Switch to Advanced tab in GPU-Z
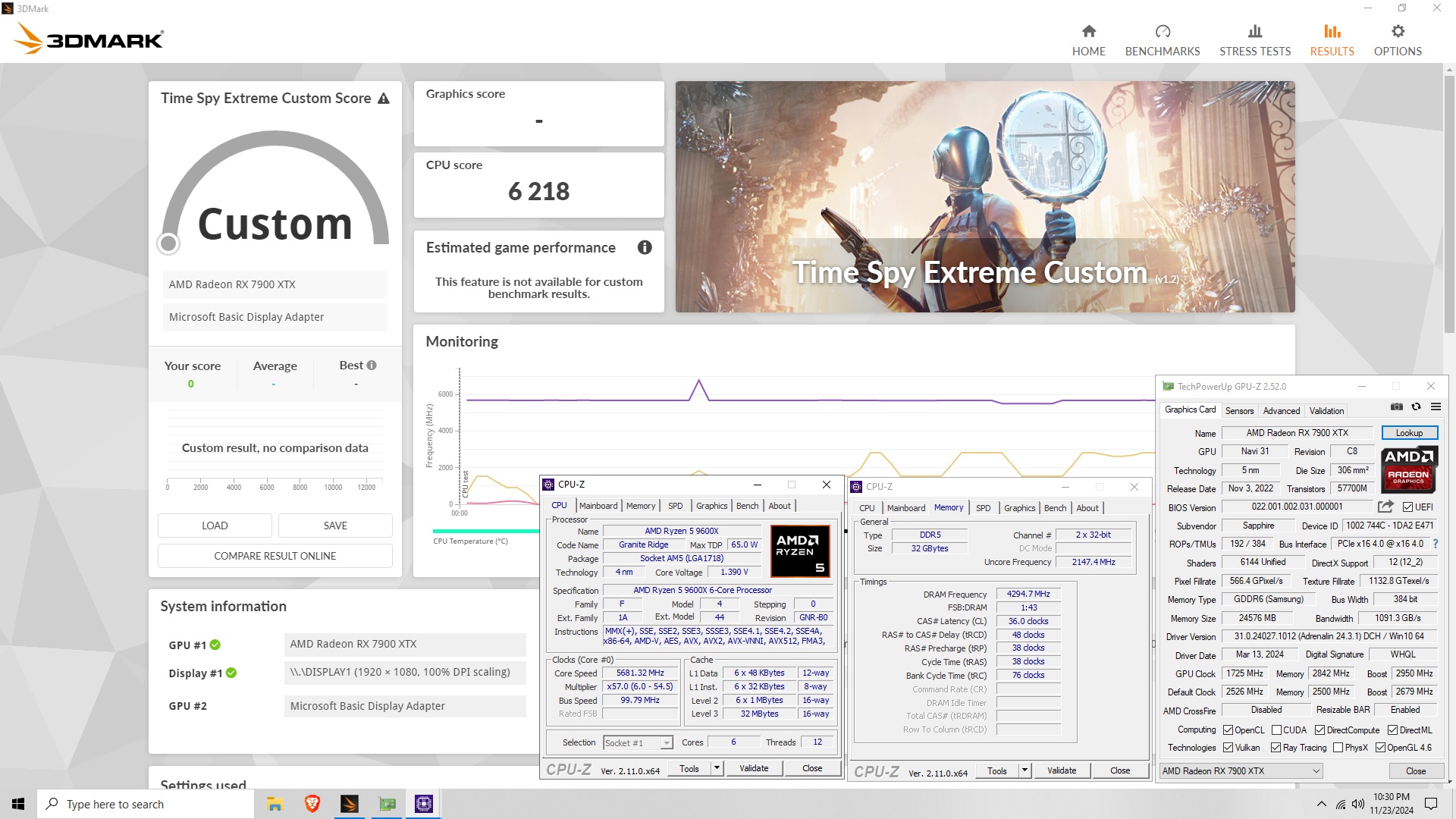The image size is (1456, 819). pos(1281,411)
